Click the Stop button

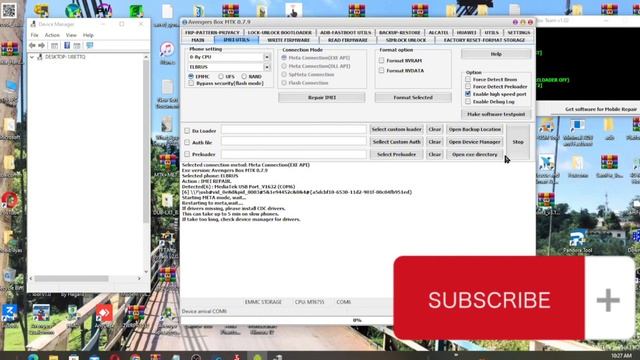pos(518,142)
